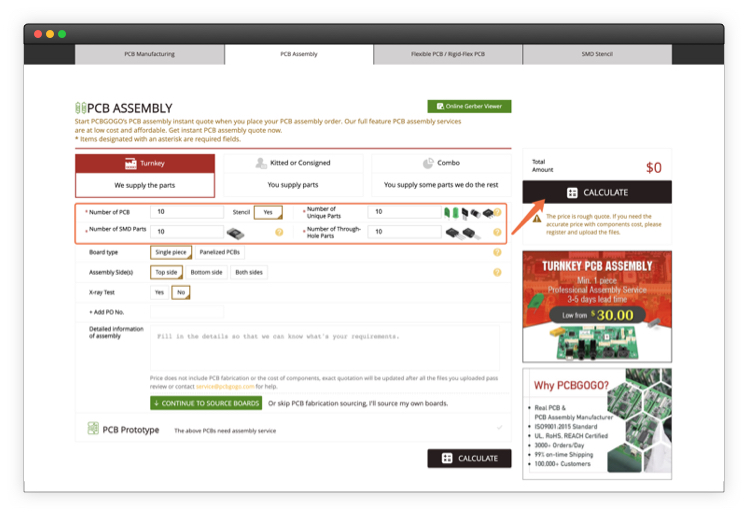The height and width of the screenshot is (516, 748).
Task: Click the Gerber Viewer button icon
Action: (440, 106)
